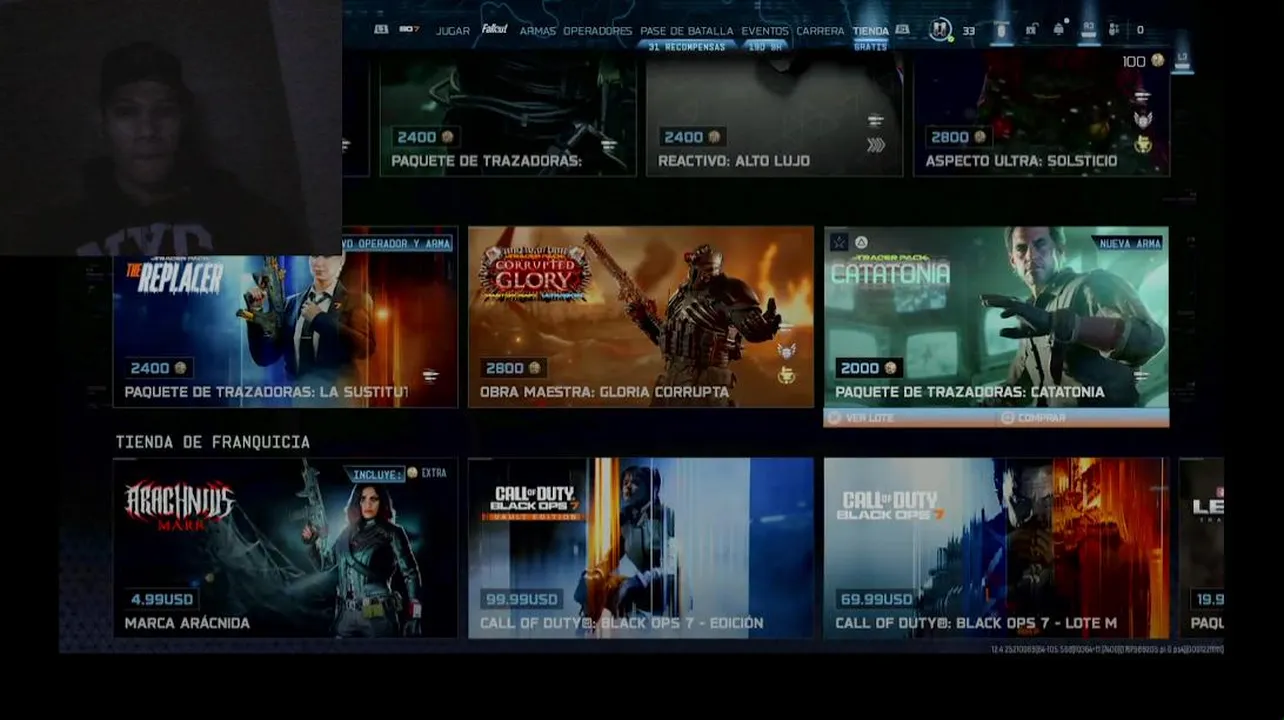Click the gold emblem icon on Solsticio card
Screen dimensions: 1284x720
click(x=1142, y=145)
